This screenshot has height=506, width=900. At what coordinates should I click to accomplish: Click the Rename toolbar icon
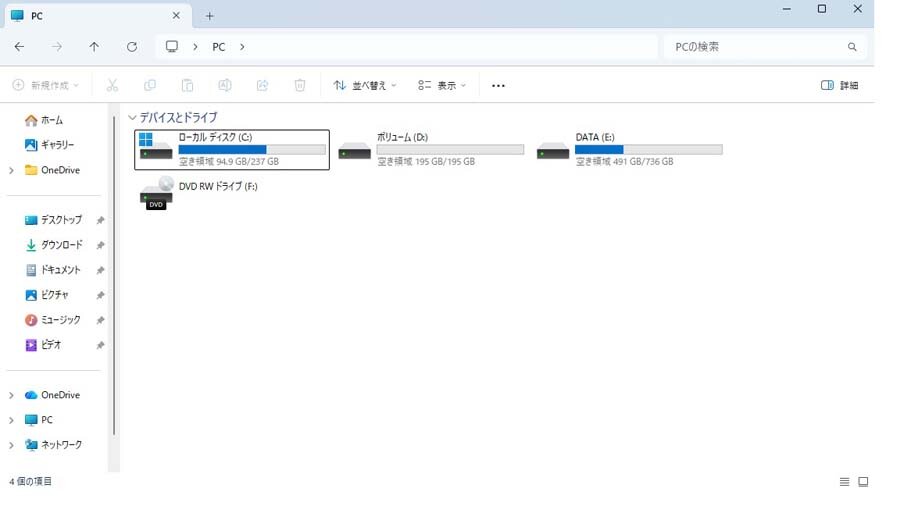[x=225, y=85]
